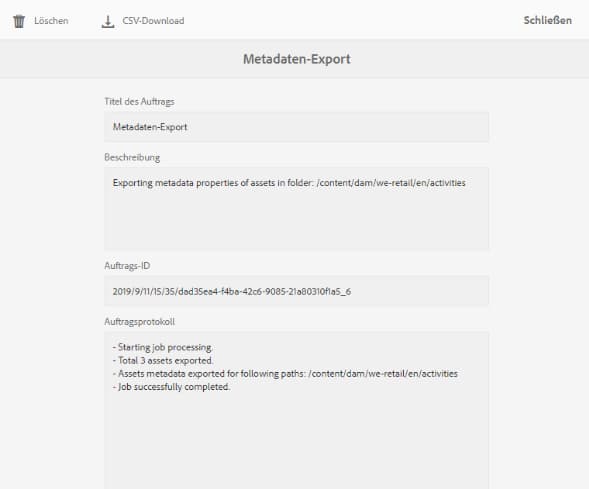The image size is (589, 489).
Task: Select log line 'Starting job processing.'
Action: click(x=163, y=347)
